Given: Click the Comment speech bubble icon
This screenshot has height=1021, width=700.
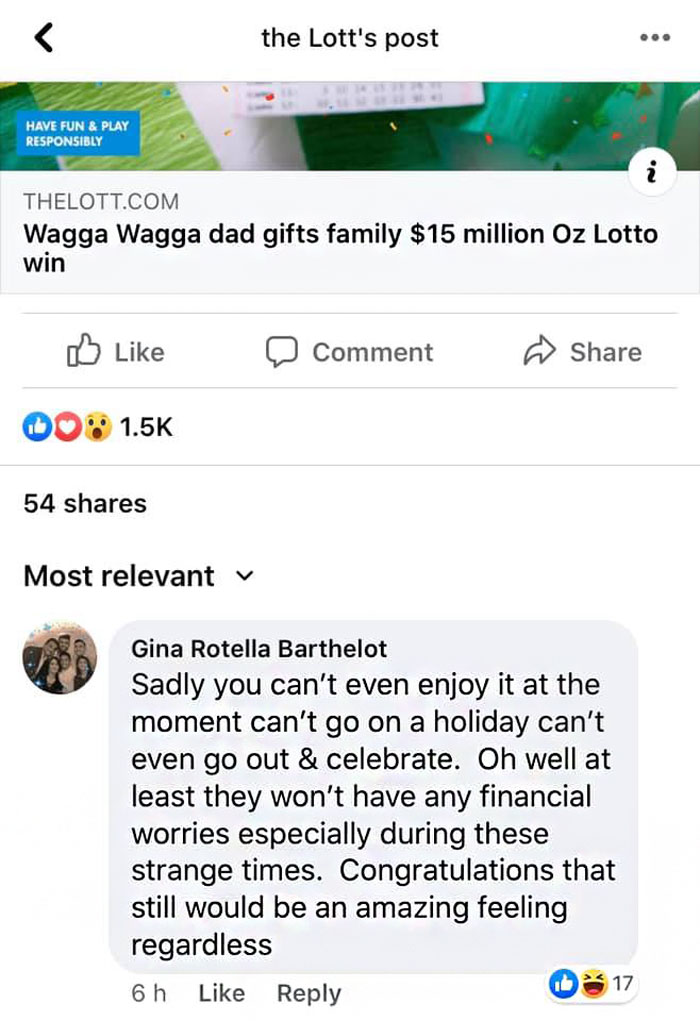Looking at the screenshot, I should pyautogui.click(x=282, y=352).
